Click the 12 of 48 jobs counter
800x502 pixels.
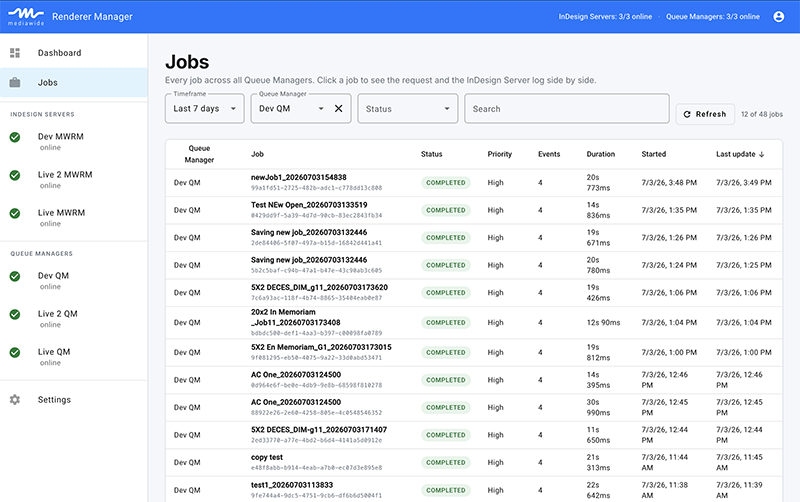coord(762,114)
